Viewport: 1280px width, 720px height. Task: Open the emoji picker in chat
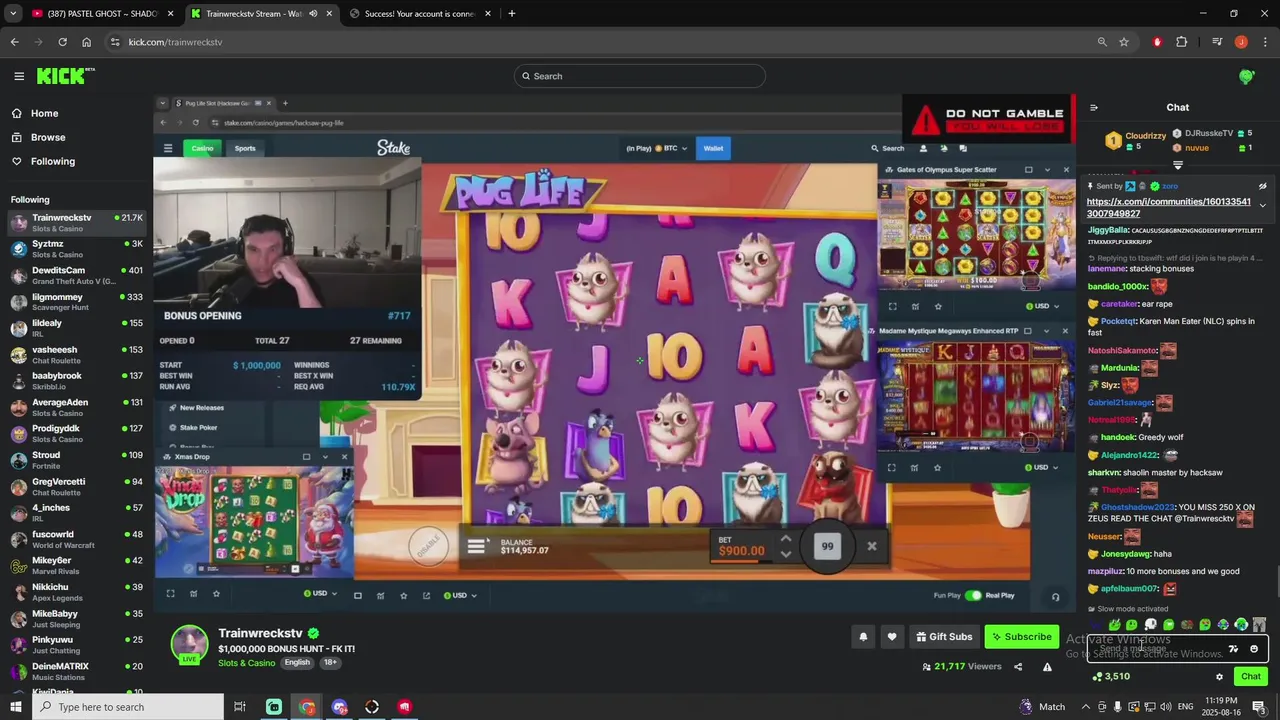pyautogui.click(x=1254, y=649)
